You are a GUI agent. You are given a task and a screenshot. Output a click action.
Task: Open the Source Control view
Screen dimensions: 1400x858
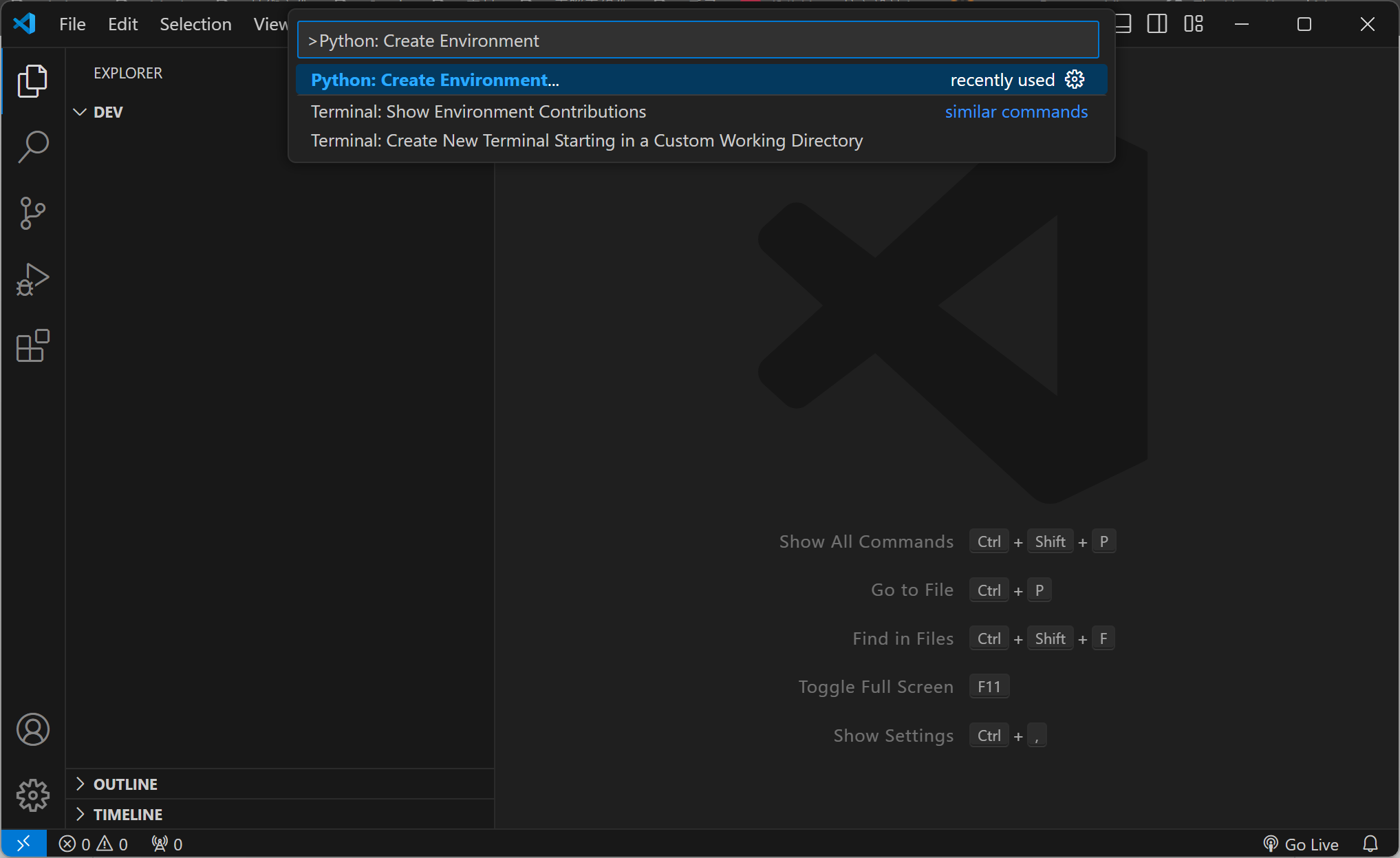(x=32, y=213)
